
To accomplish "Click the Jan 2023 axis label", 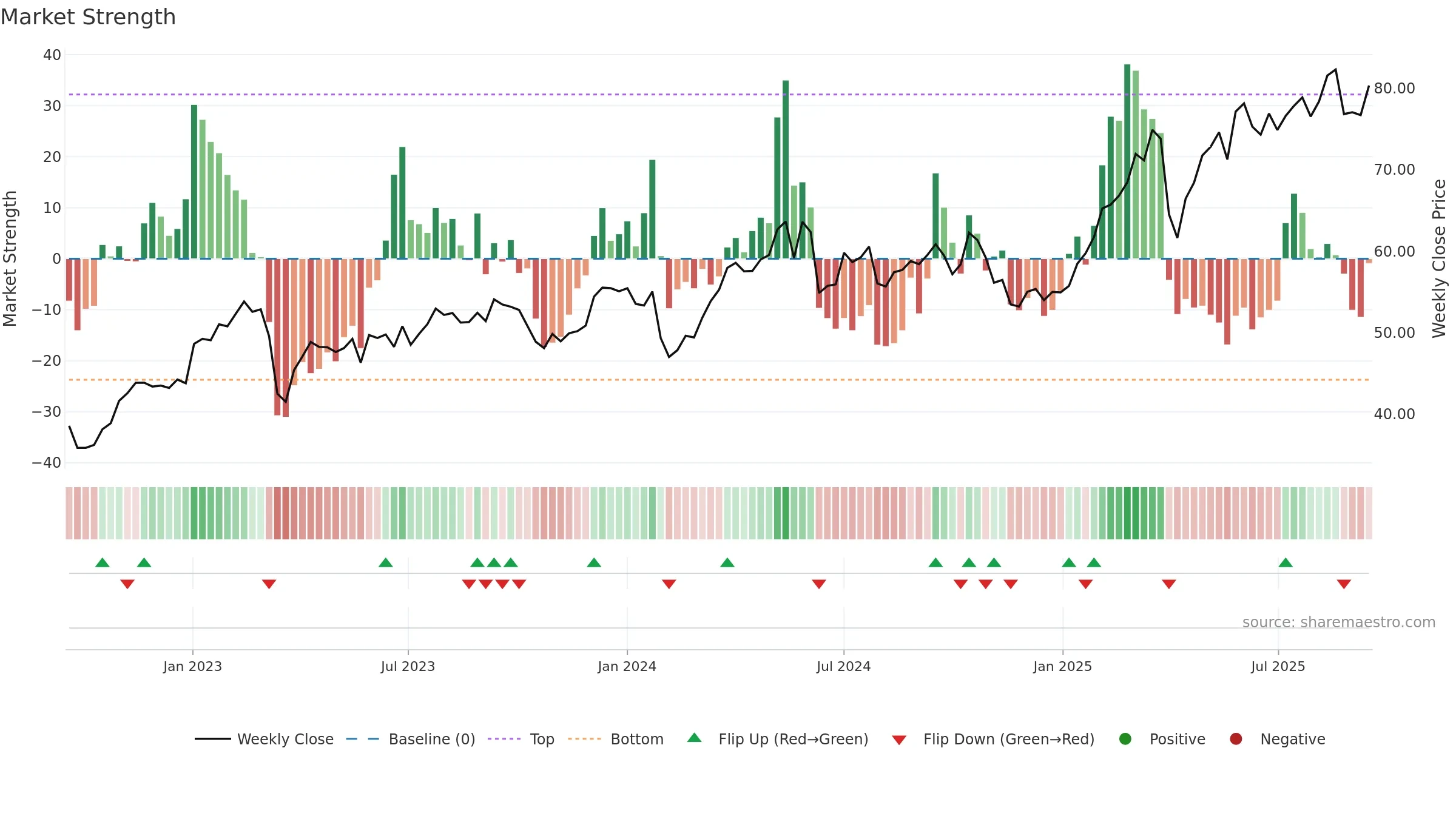I will click(x=192, y=666).
